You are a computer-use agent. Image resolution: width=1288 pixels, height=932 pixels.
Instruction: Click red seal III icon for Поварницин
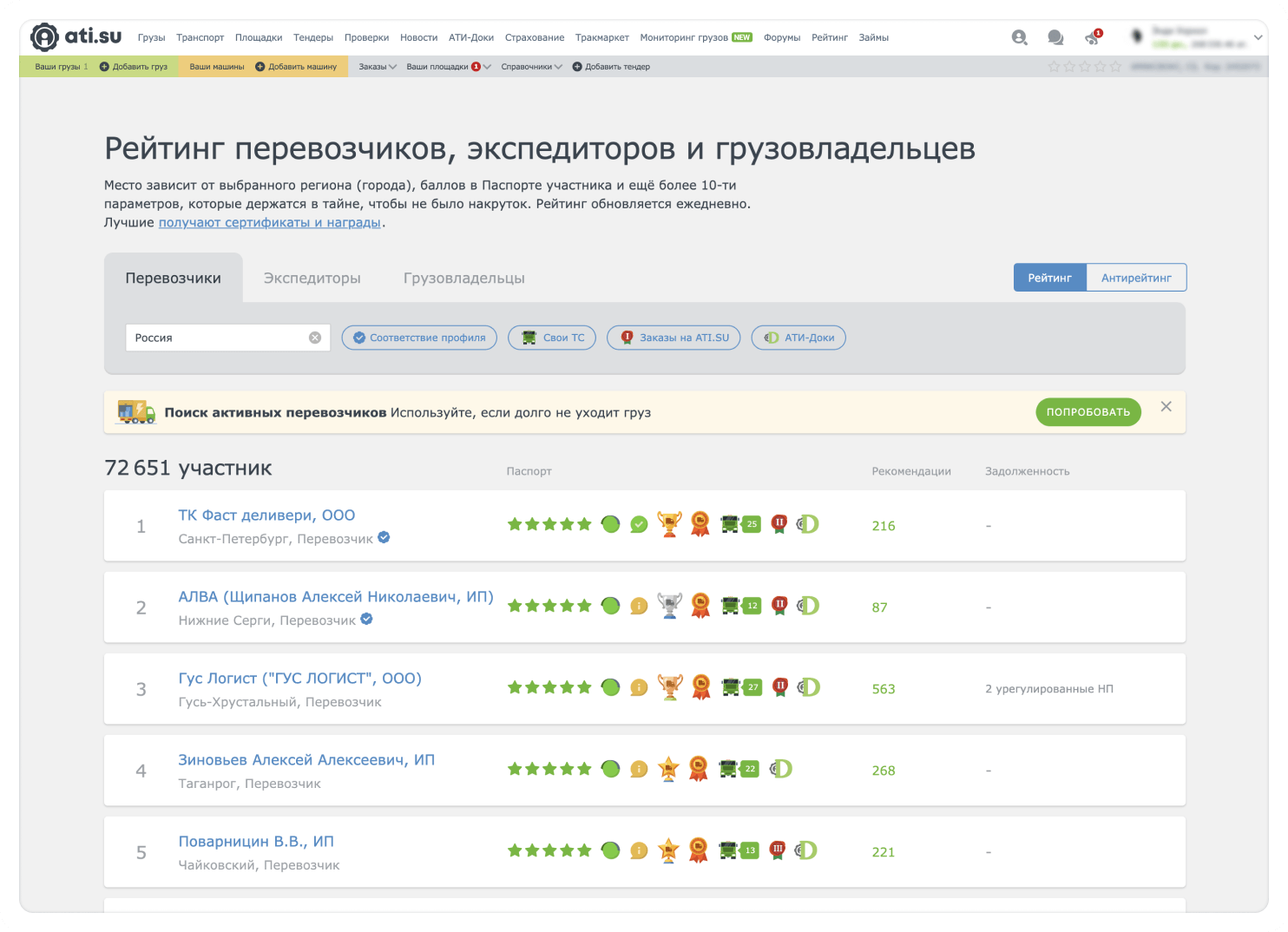tap(778, 850)
